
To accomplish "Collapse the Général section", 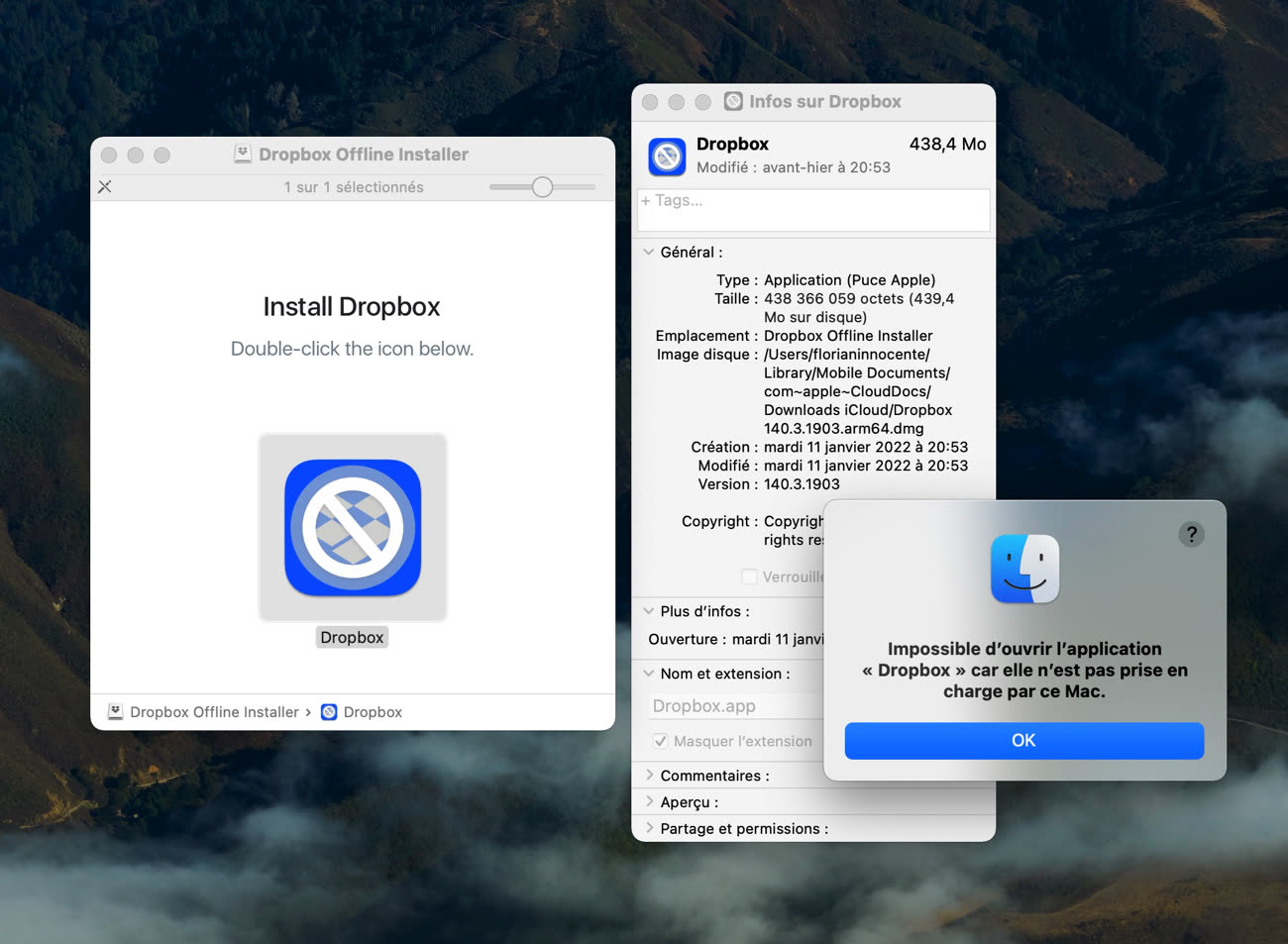I will 649,252.
